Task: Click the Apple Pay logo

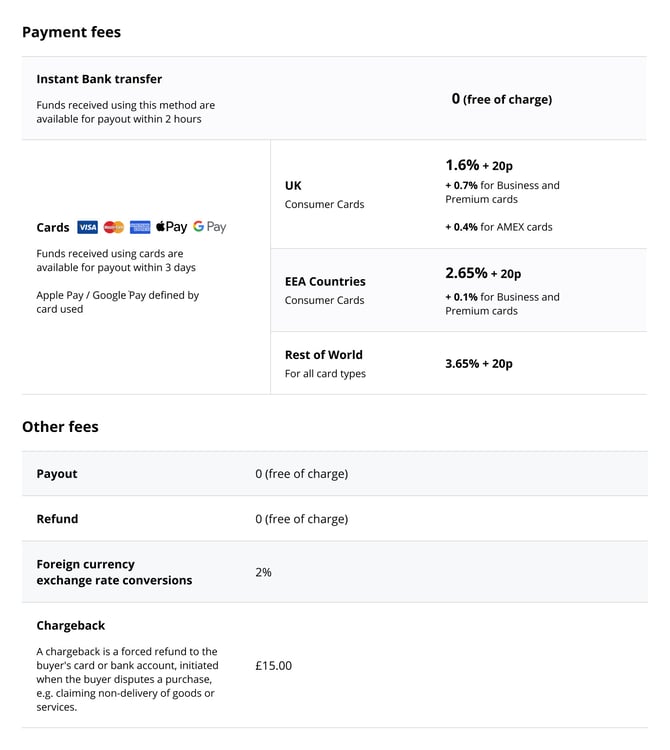Action: pos(171,227)
